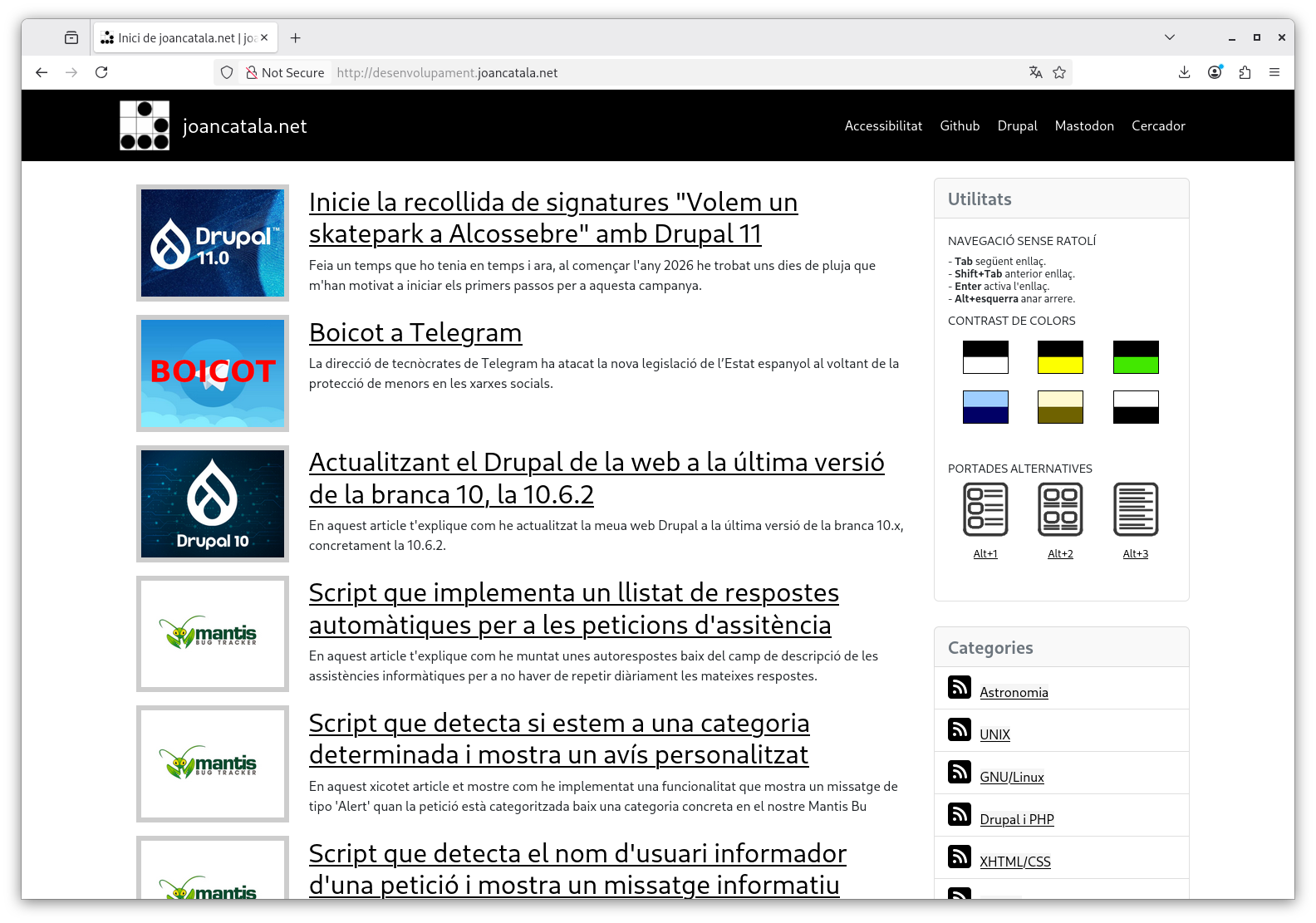Choose the black on white contrast swatch
Image resolution: width=1316 pixels, height=923 pixels.
coord(985,357)
